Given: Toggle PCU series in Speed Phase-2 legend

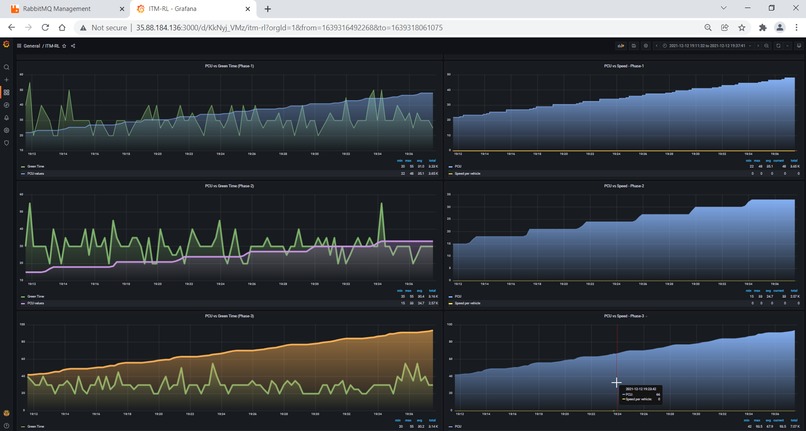Looking at the screenshot, I should [458, 296].
